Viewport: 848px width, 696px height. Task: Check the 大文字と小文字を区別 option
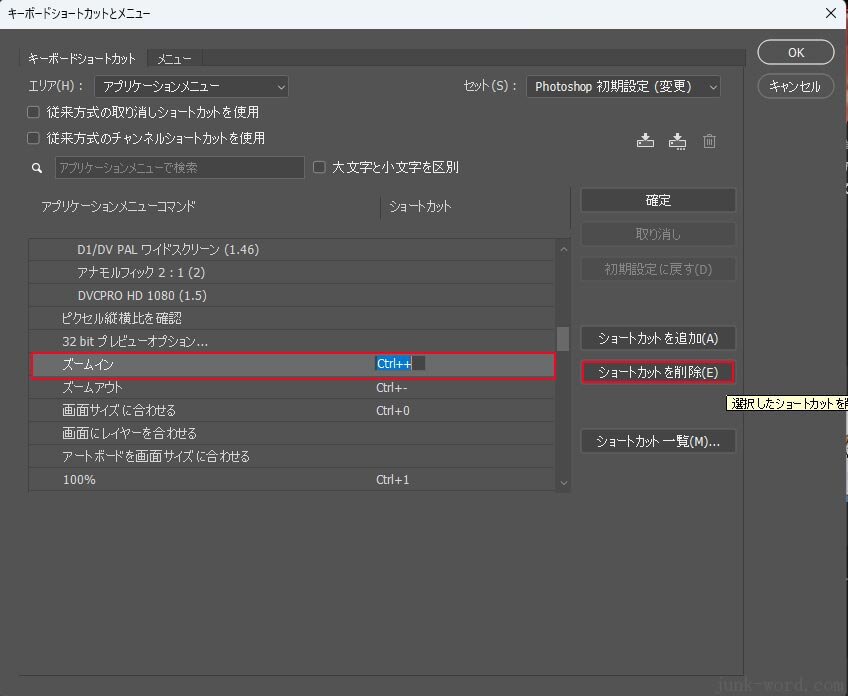[320, 167]
